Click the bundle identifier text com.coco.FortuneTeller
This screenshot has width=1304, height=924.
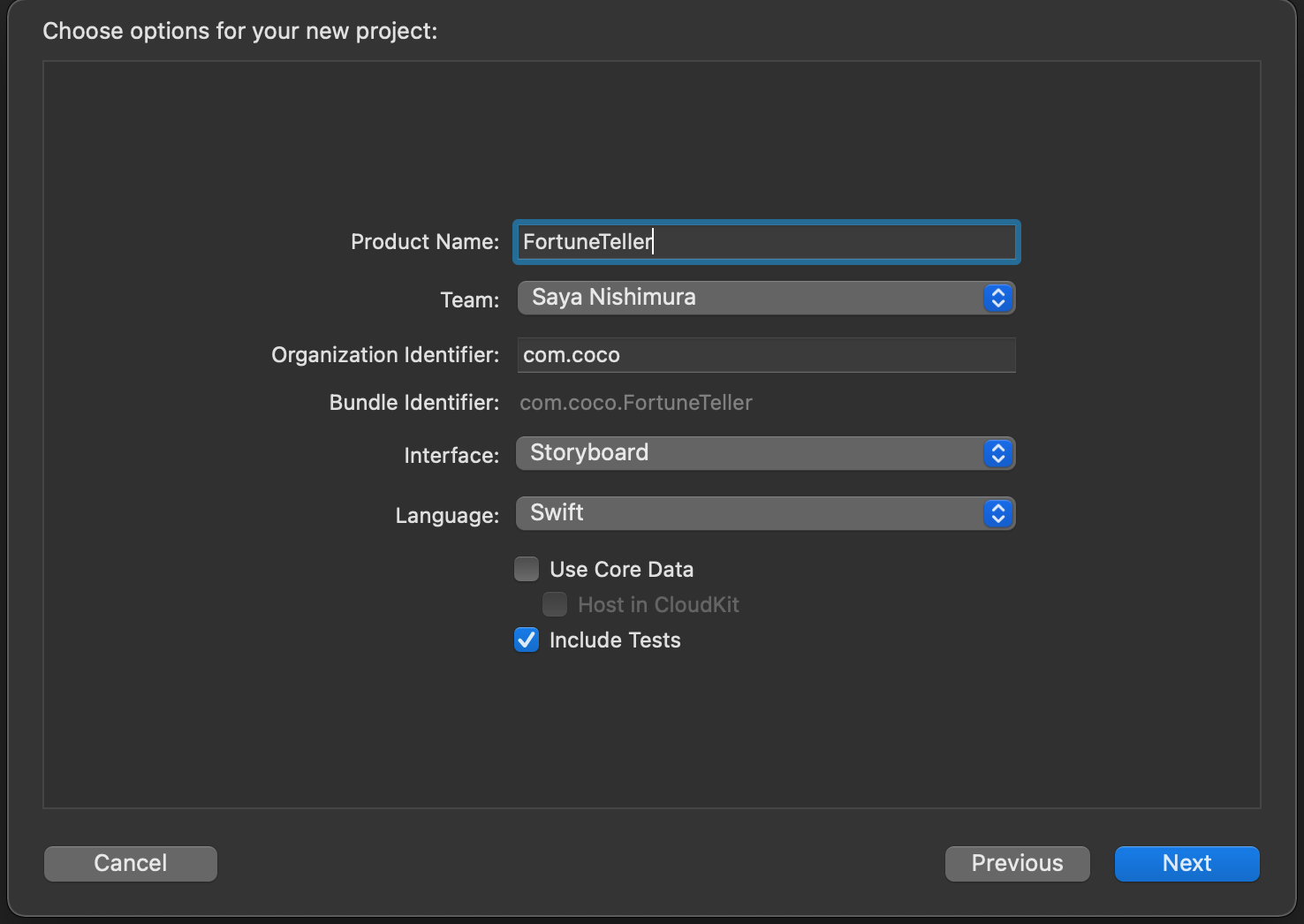coord(636,403)
